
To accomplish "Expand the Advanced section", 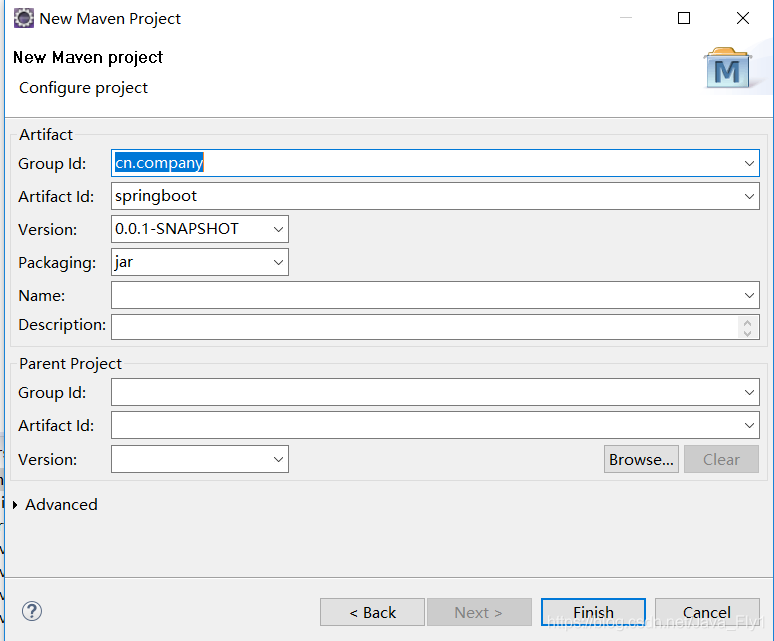I will [x=15, y=505].
